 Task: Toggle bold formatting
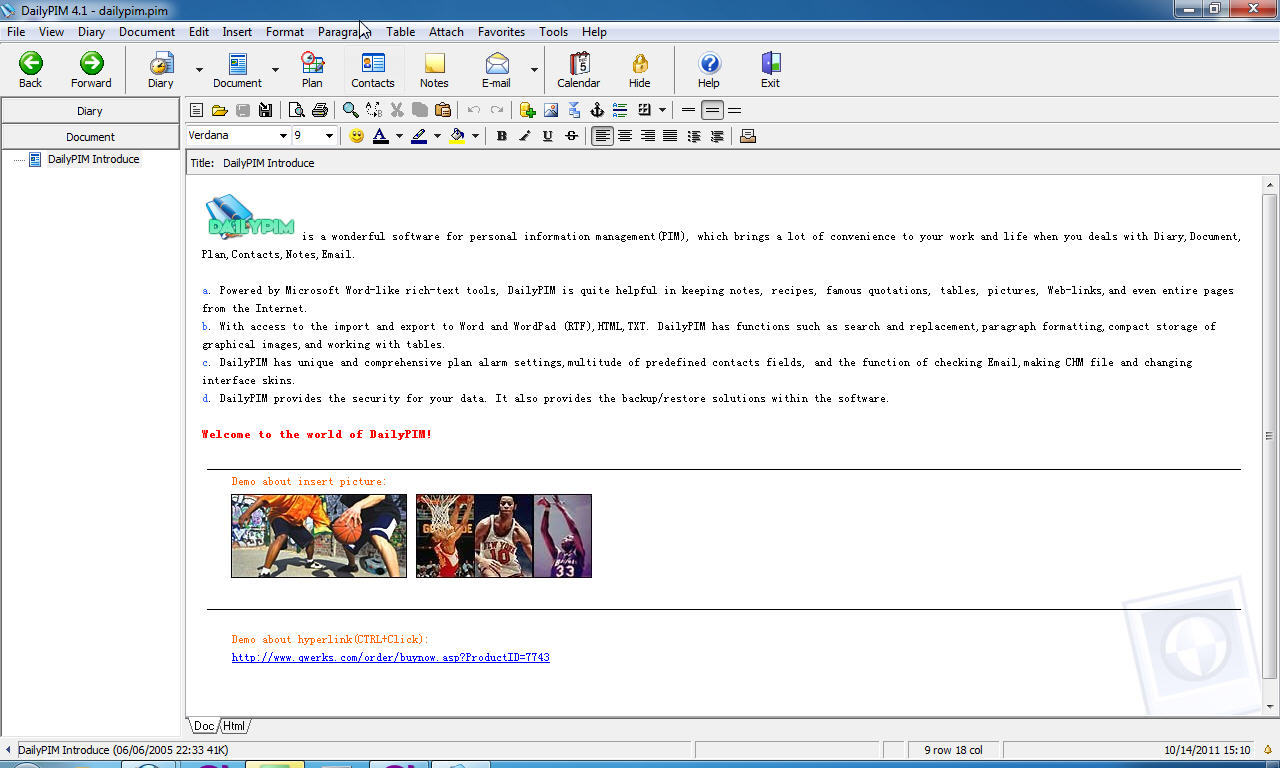(502, 136)
